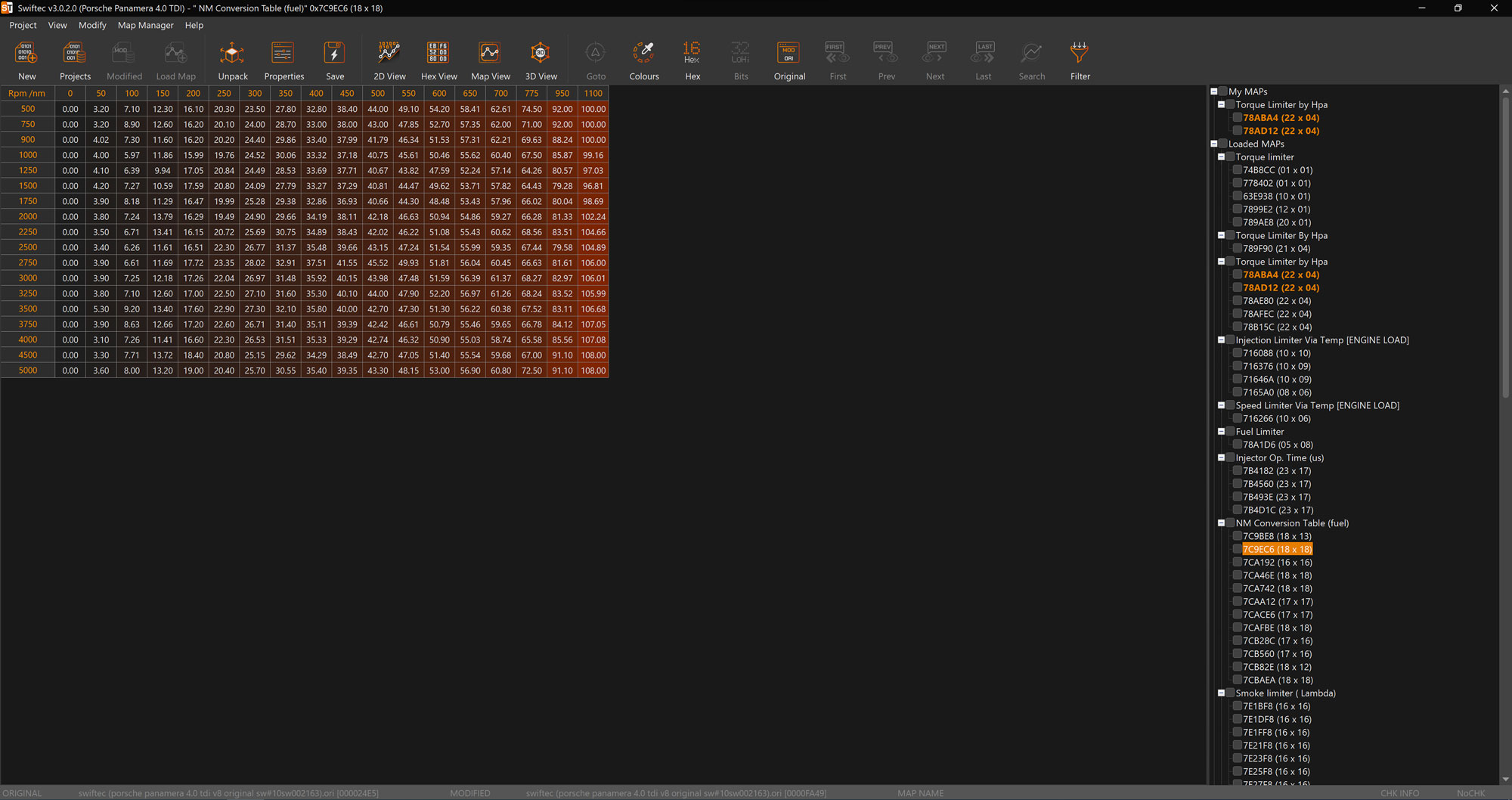The width and height of the screenshot is (1512, 800).
Task: Select the 78A1D6 (05 x 08) Fuel Limiter map
Action: (1278, 445)
